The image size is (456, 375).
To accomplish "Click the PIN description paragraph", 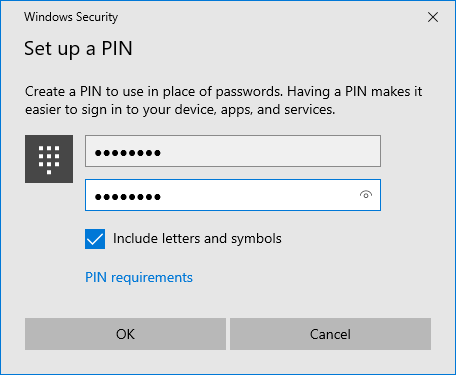I will (x=223, y=100).
